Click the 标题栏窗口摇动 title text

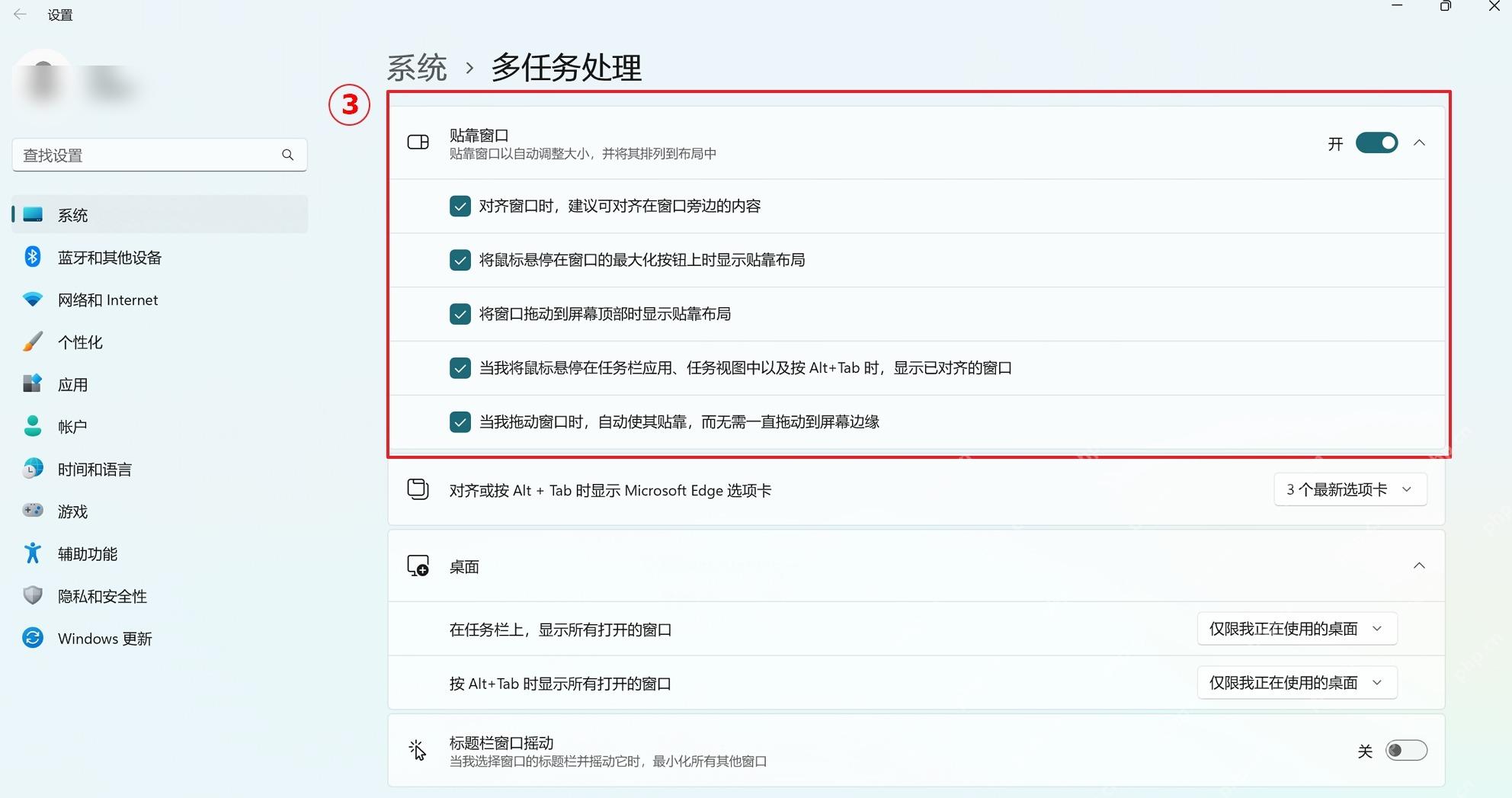[501, 742]
